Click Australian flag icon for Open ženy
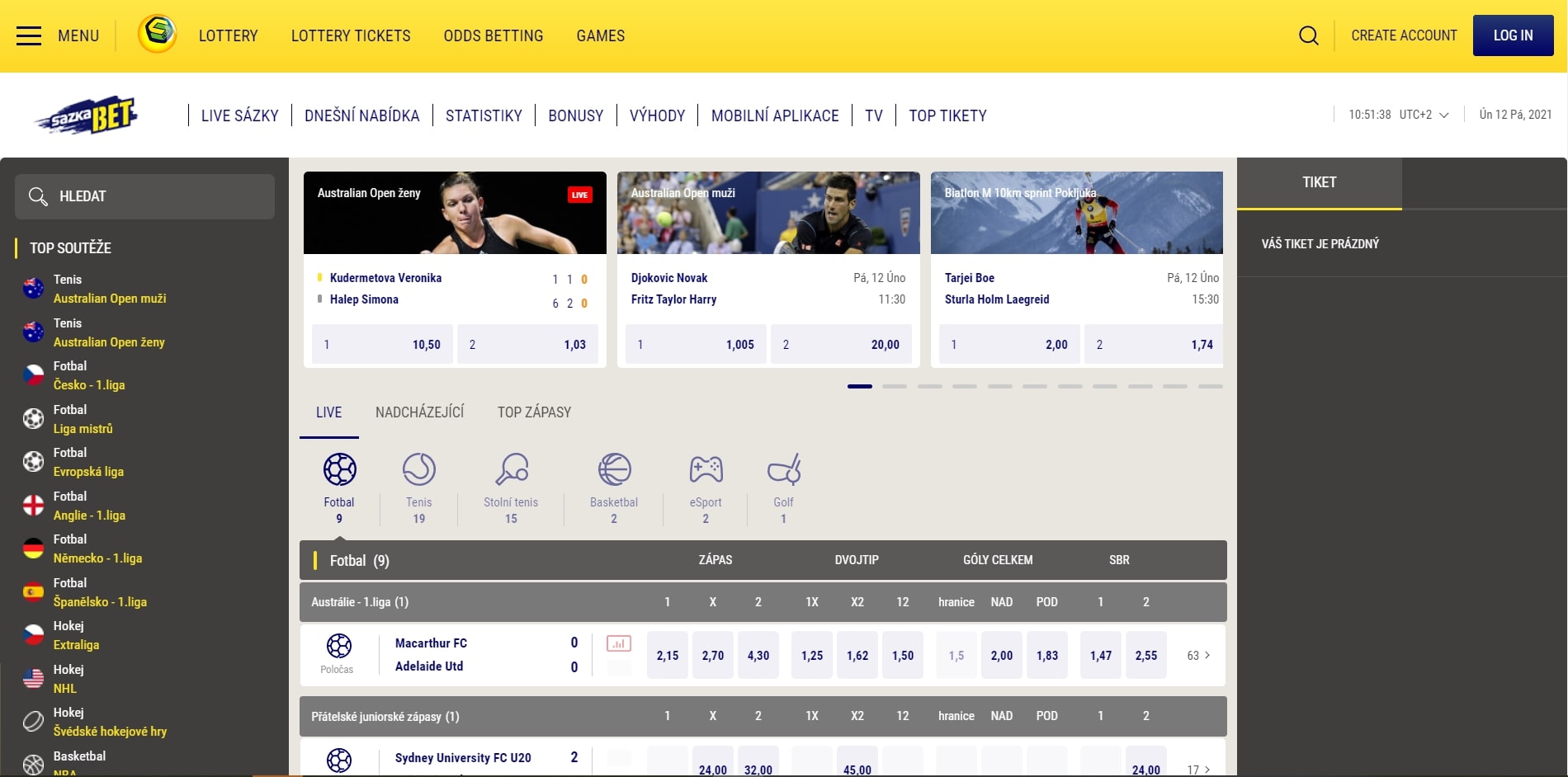The height and width of the screenshot is (777, 1568). click(x=33, y=332)
